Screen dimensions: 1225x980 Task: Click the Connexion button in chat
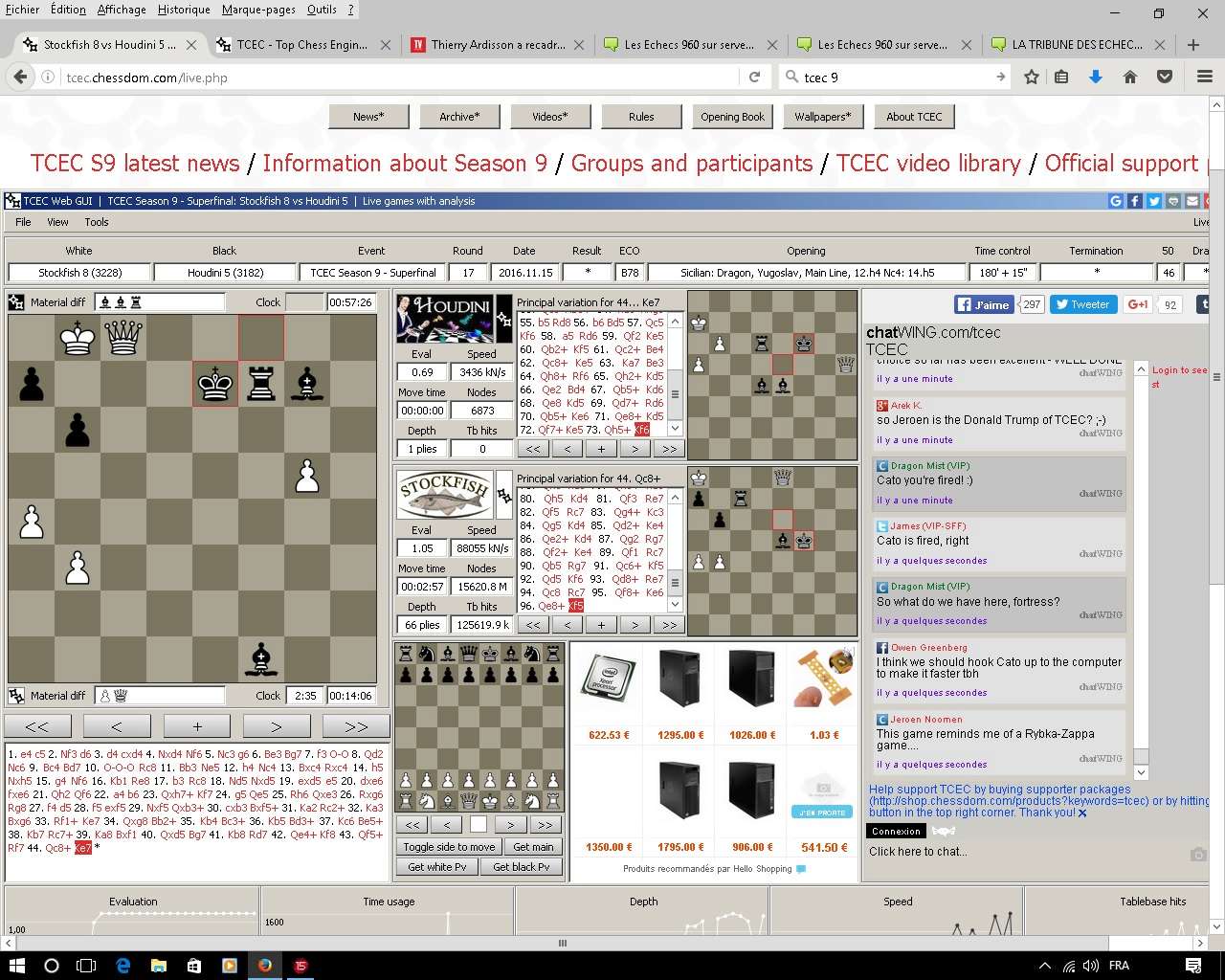pyautogui.click(x=896, y=832)
